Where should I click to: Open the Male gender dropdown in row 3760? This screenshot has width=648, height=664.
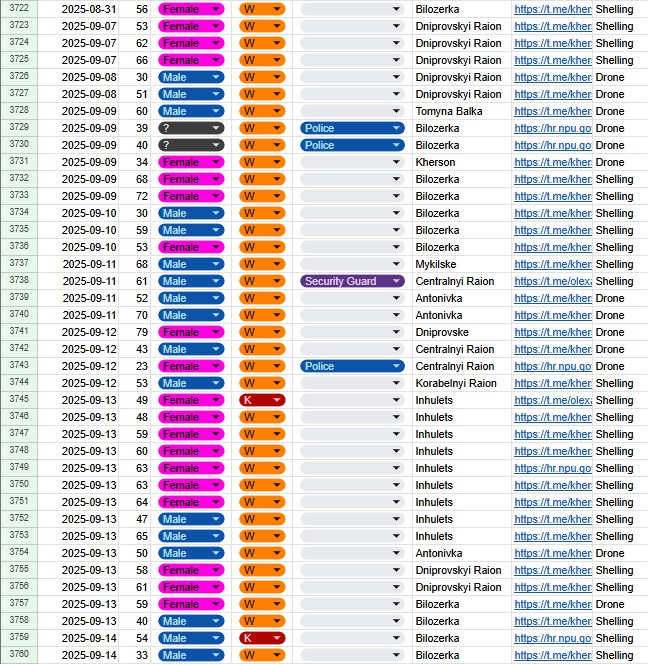click(191, 655)
